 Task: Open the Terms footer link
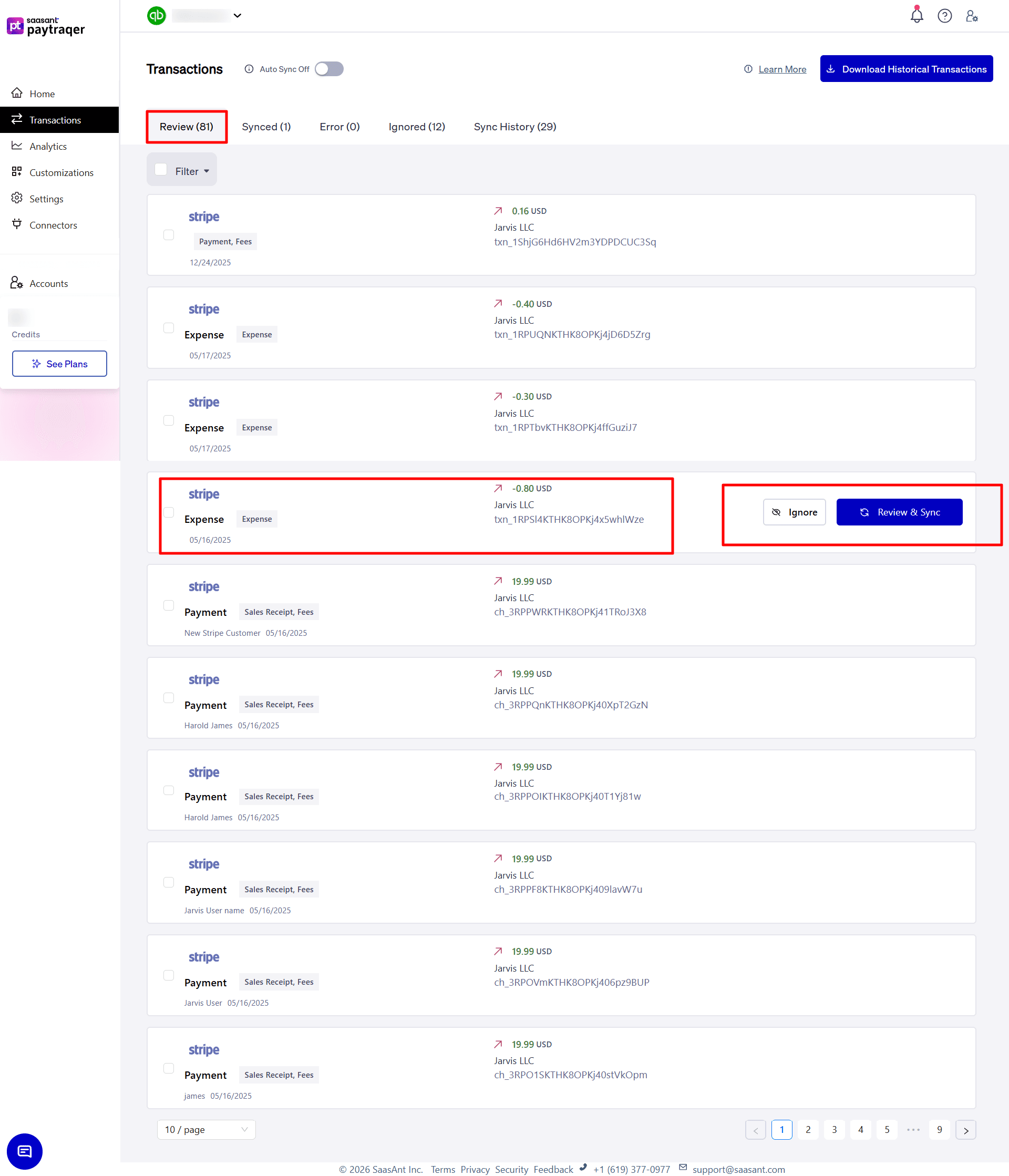click(x=442, y=1169)
